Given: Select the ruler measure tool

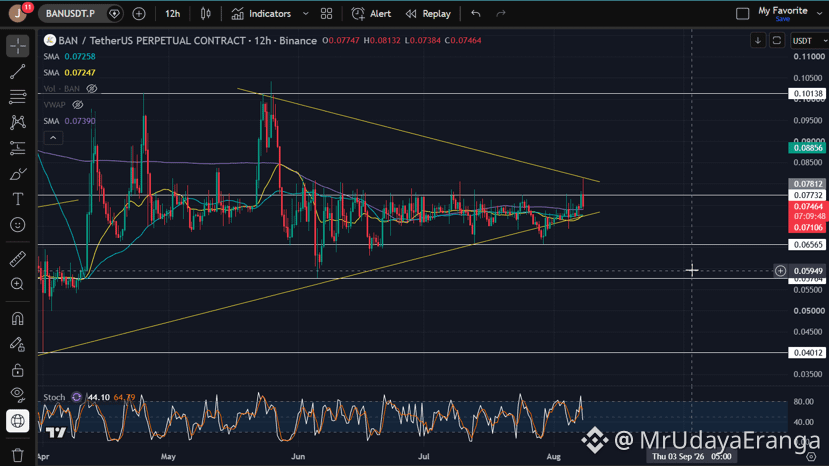Looking at the screenshot, I should point(17,259).
